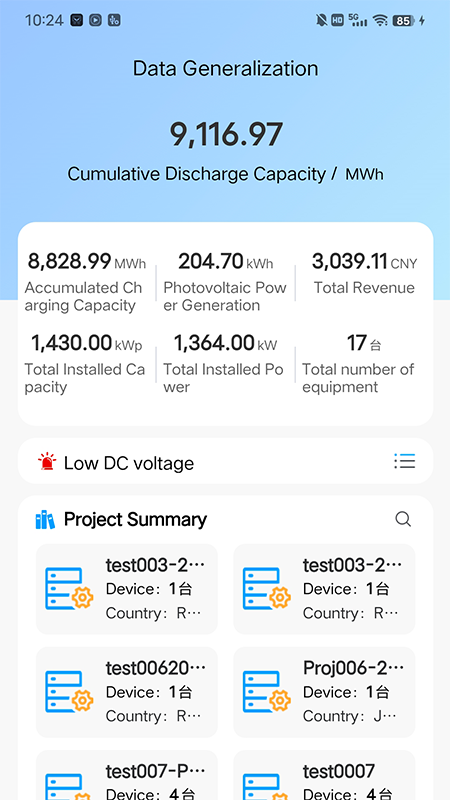
Task: Open the first test003-2 project card
Action: (x=127, y=589)
